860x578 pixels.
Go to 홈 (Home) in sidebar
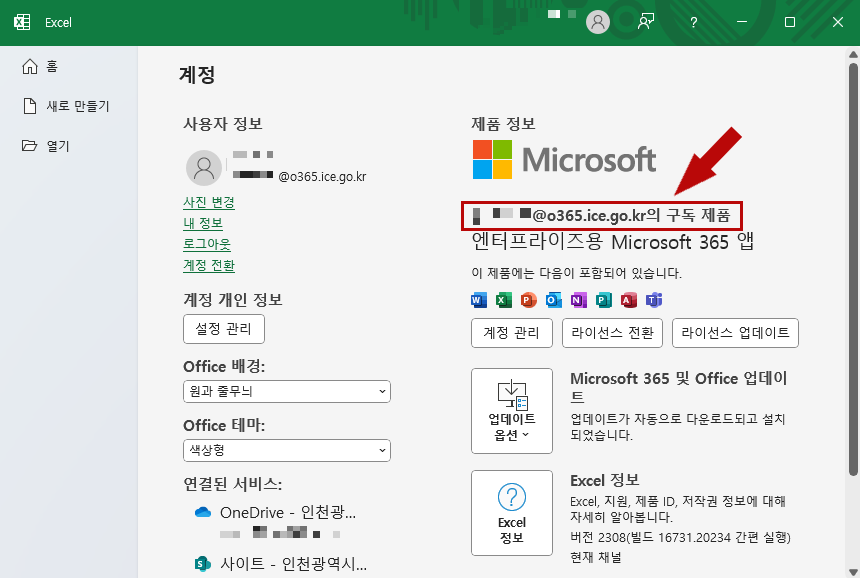coord(39,66)
